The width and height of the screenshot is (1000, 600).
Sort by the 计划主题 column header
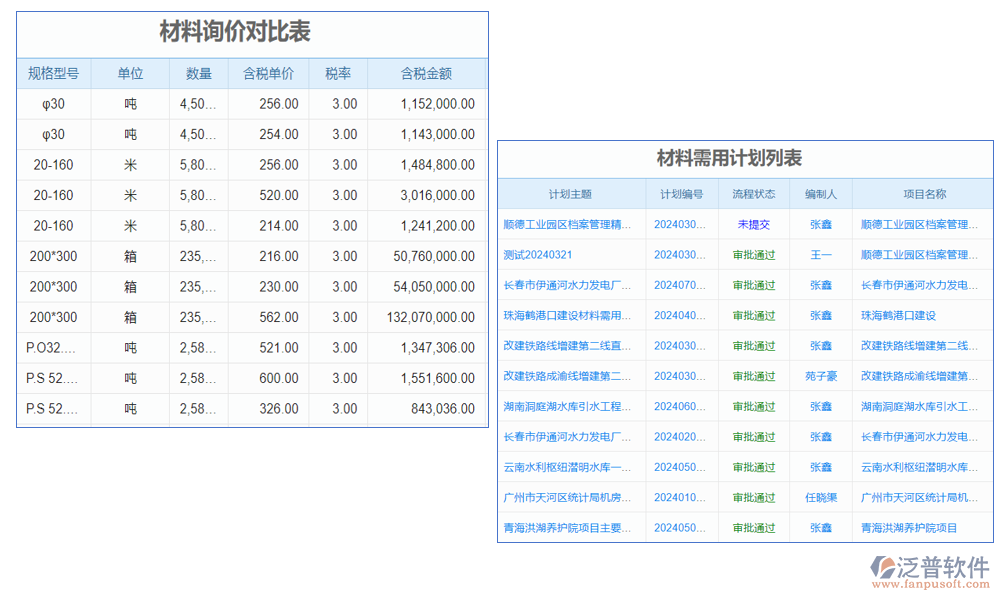click(x=570, y=194)
